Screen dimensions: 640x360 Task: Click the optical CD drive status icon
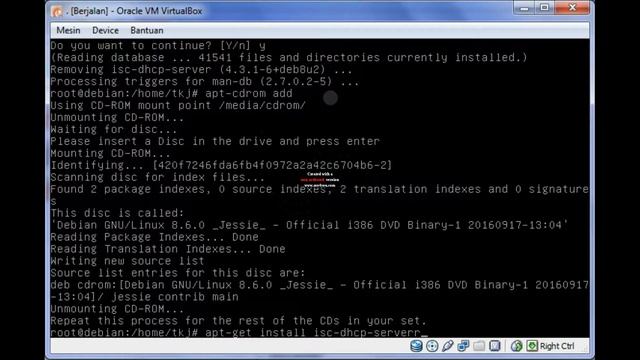click(x=432, y=346)
